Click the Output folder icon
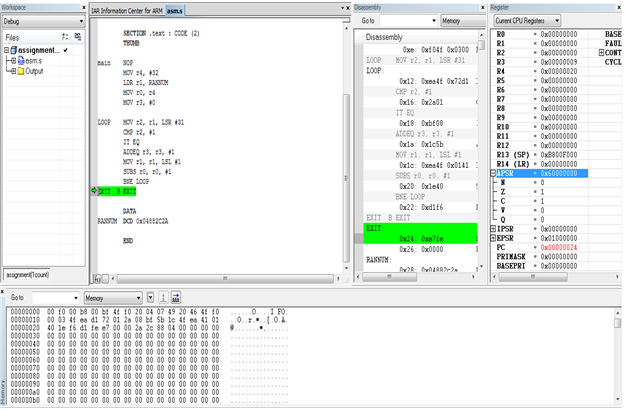This screenshot has height=410, width=625. (21, 71)
